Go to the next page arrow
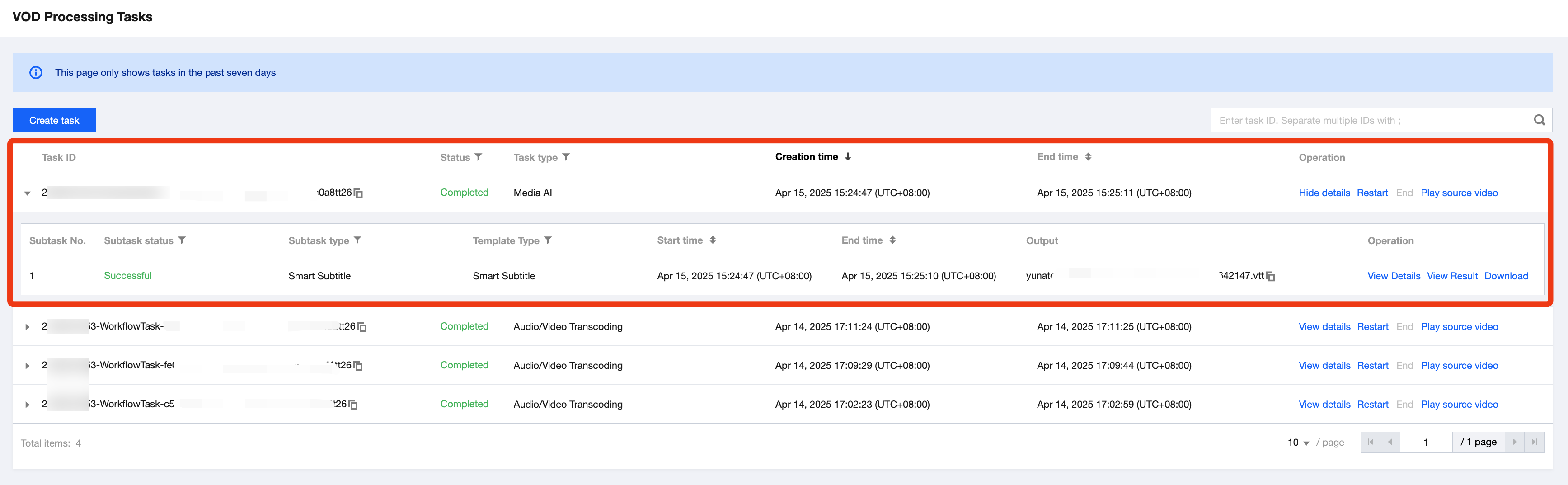Screen dimensions: 1568x485 point(1514,443)
